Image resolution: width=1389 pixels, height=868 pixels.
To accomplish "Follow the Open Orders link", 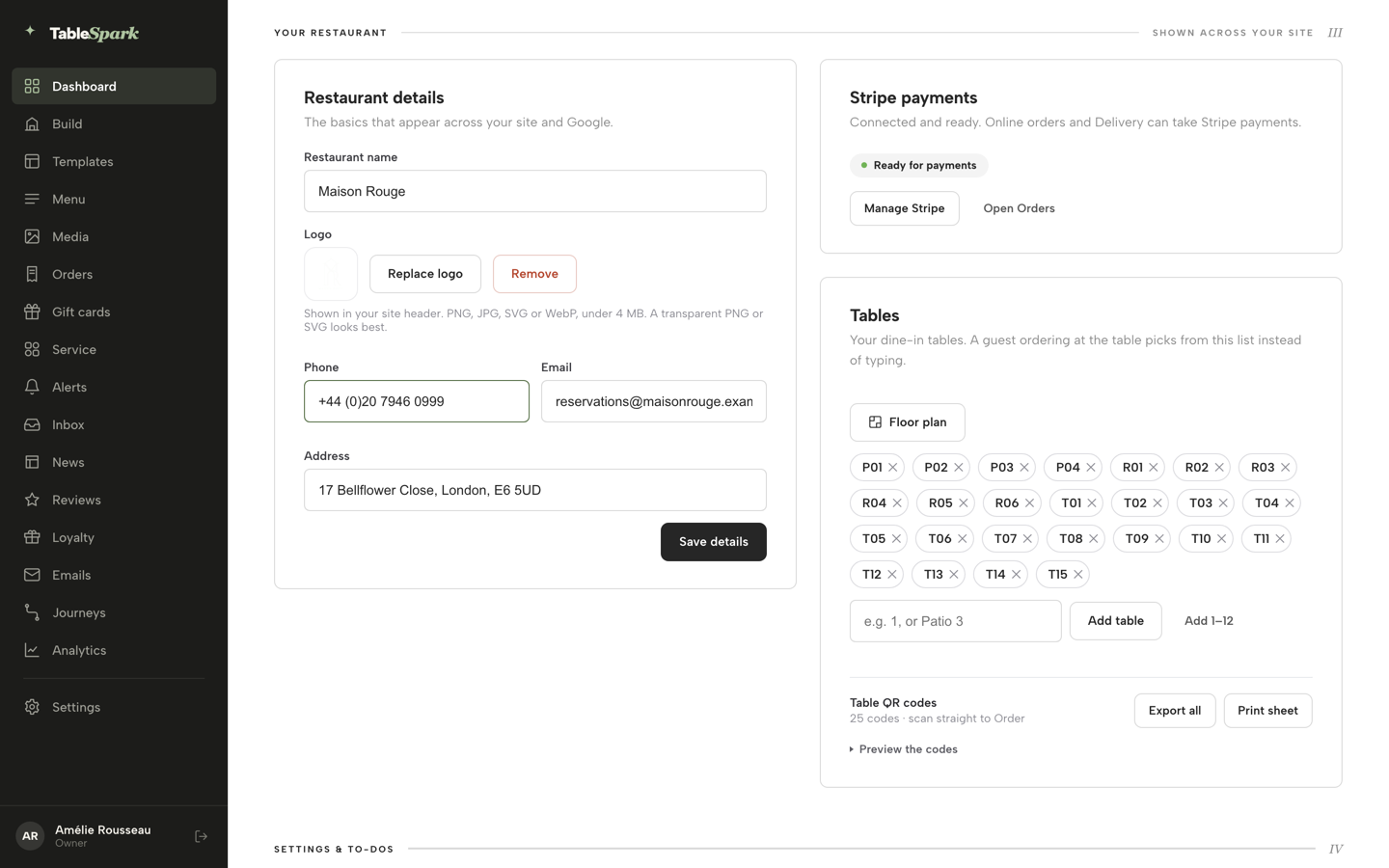I will 1019,208.
